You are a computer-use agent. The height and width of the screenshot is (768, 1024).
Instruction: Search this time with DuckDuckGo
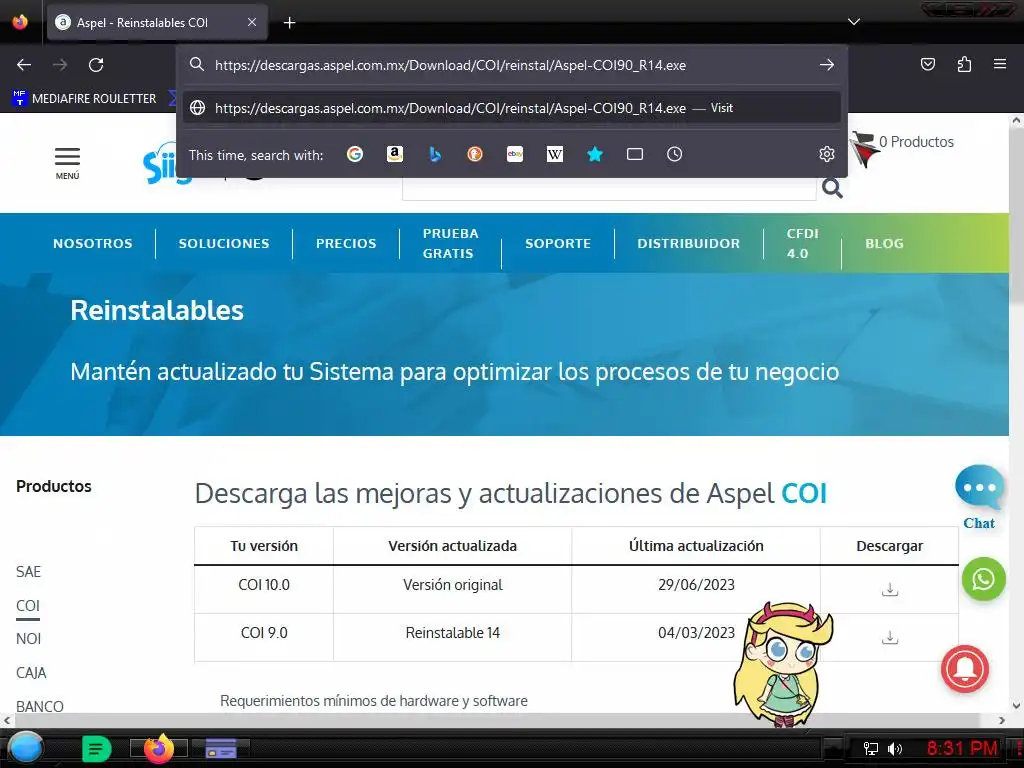pyautogui.click(x=475, y=154)
